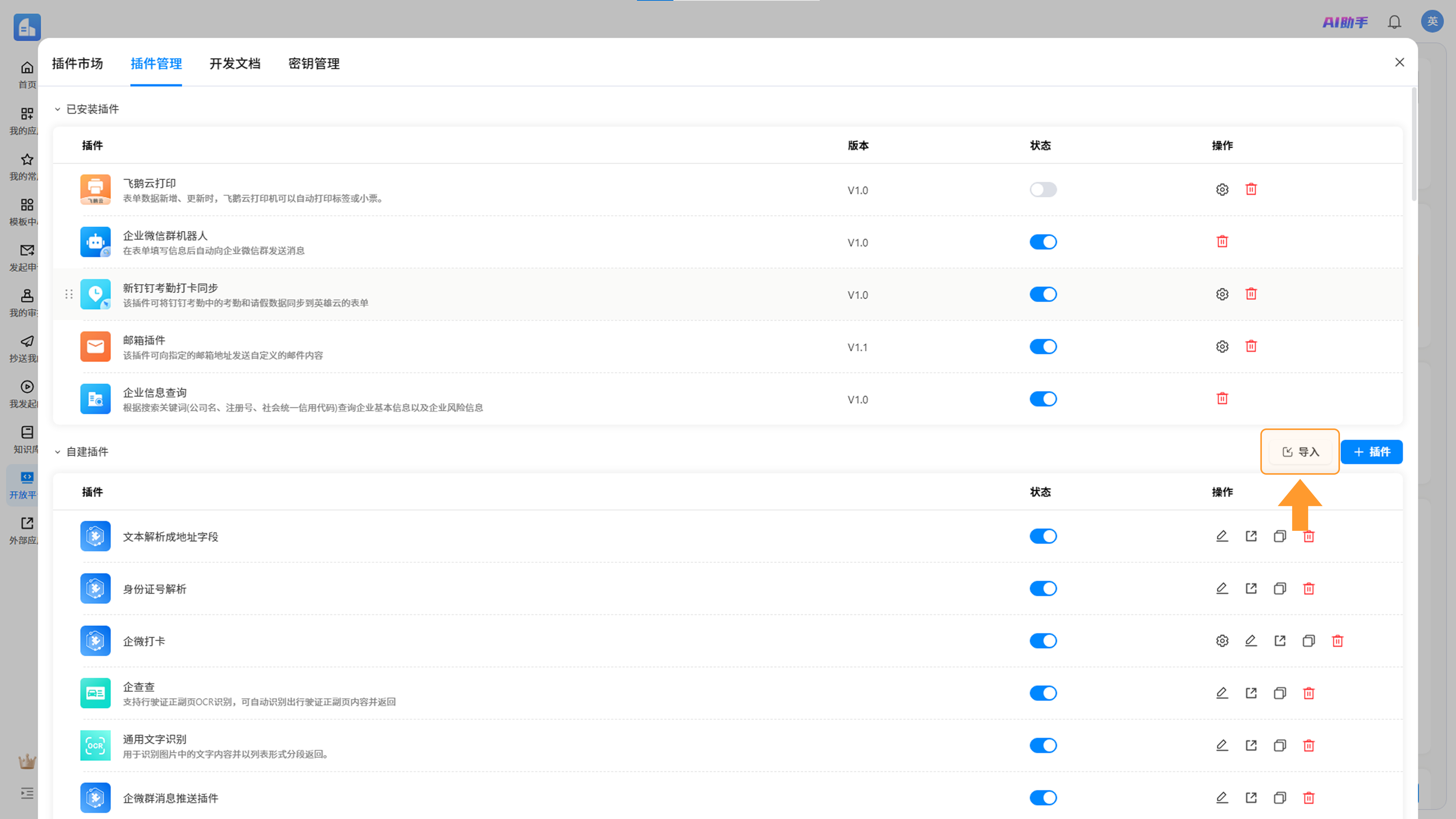
Task: Delete the 身份证号解析 plugin
Action: [1309, 588]
